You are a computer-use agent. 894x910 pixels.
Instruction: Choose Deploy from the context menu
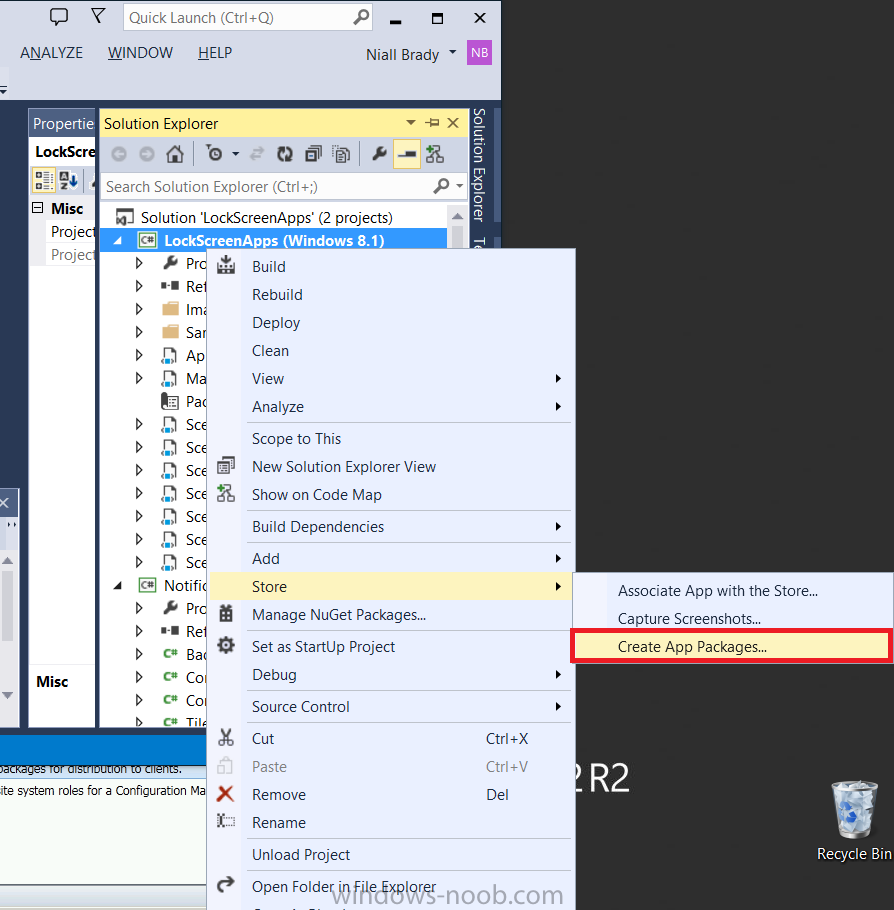[391, 323]
